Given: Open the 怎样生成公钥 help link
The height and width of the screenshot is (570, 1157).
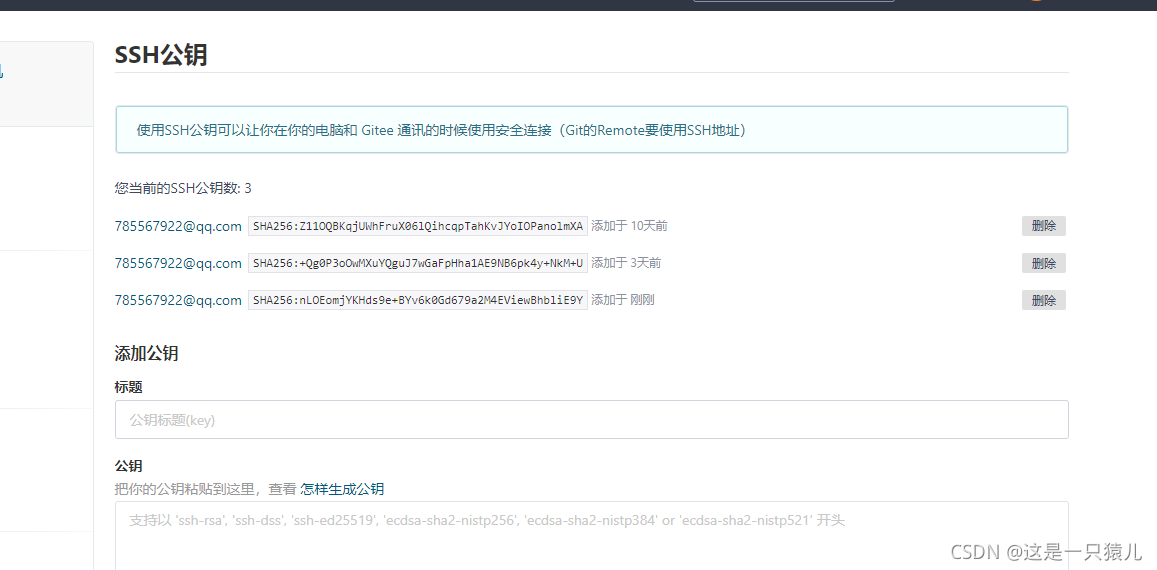Looking at the screenshot, I should point(342,489).
